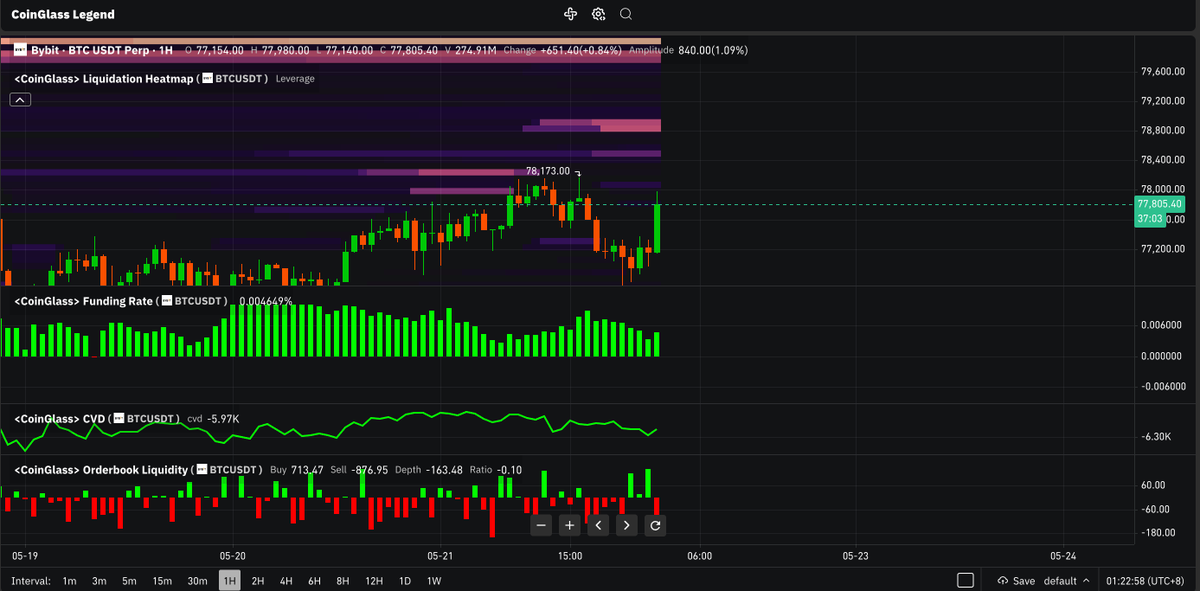Image resolution: width=1200 pixels, height=591 pixels.
Task: Toggle the square fullscreen box in bottom bar
Action: (965, 580)
